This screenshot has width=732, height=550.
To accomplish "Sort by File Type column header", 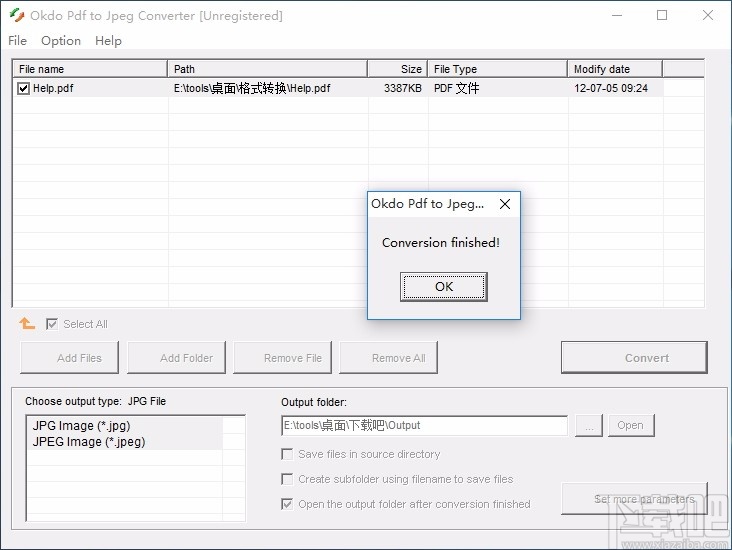I will [x=498, y=69].
